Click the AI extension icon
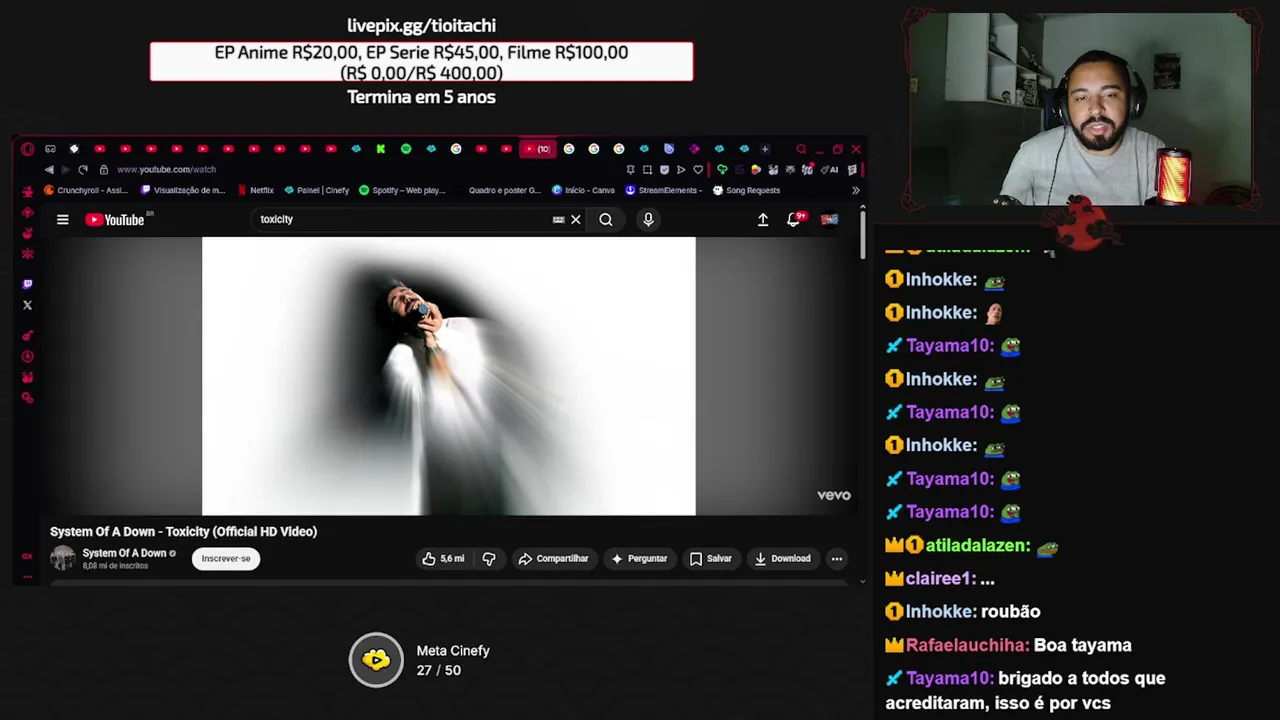This screenshot has width=1280, height=720. 830,170
